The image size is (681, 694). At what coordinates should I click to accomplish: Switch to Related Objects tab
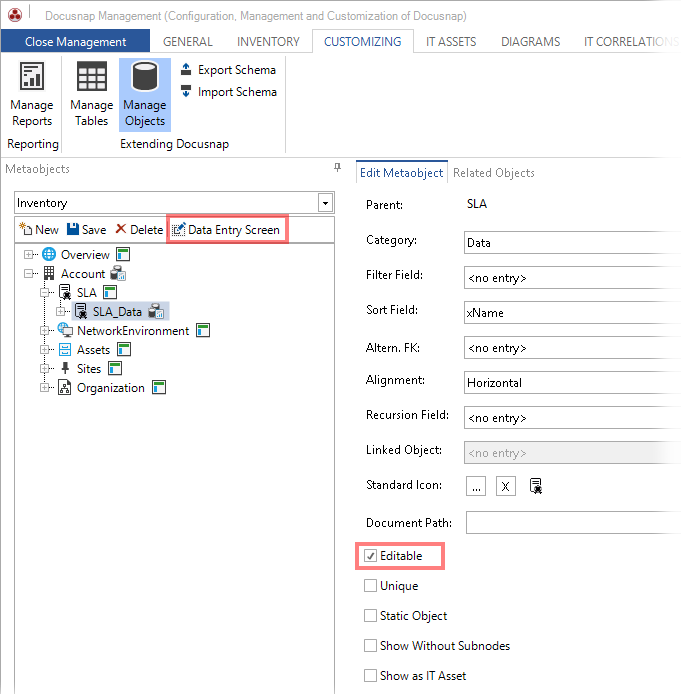pos(494,173)
